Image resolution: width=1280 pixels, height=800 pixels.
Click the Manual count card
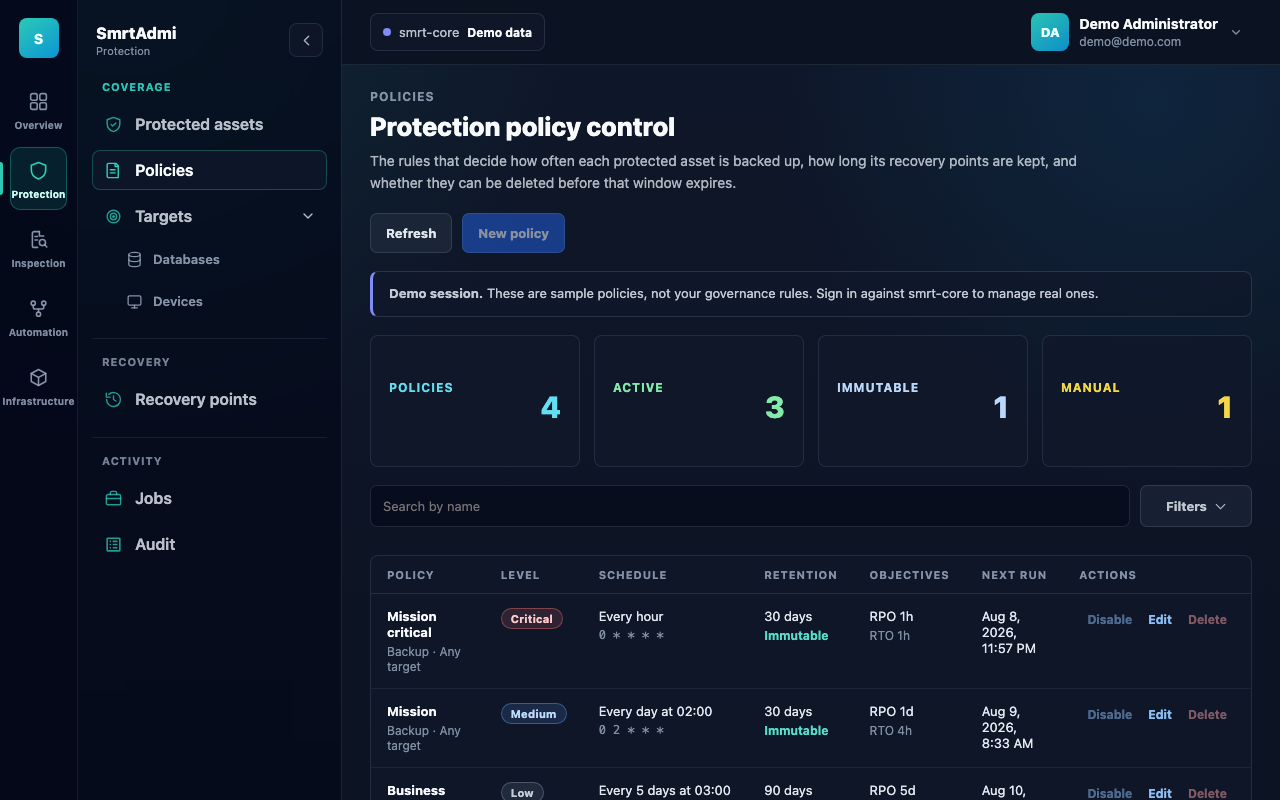1147,401
